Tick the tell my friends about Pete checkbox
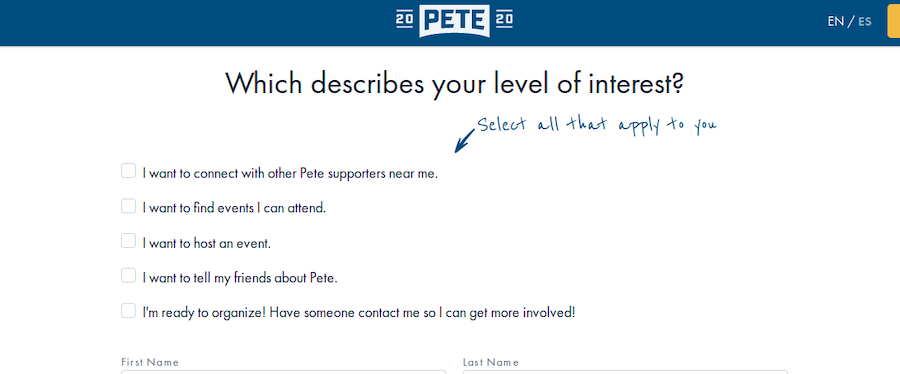The width and height of the screenshot is (900, 374). pyautogui.click(x=129, y=276)
